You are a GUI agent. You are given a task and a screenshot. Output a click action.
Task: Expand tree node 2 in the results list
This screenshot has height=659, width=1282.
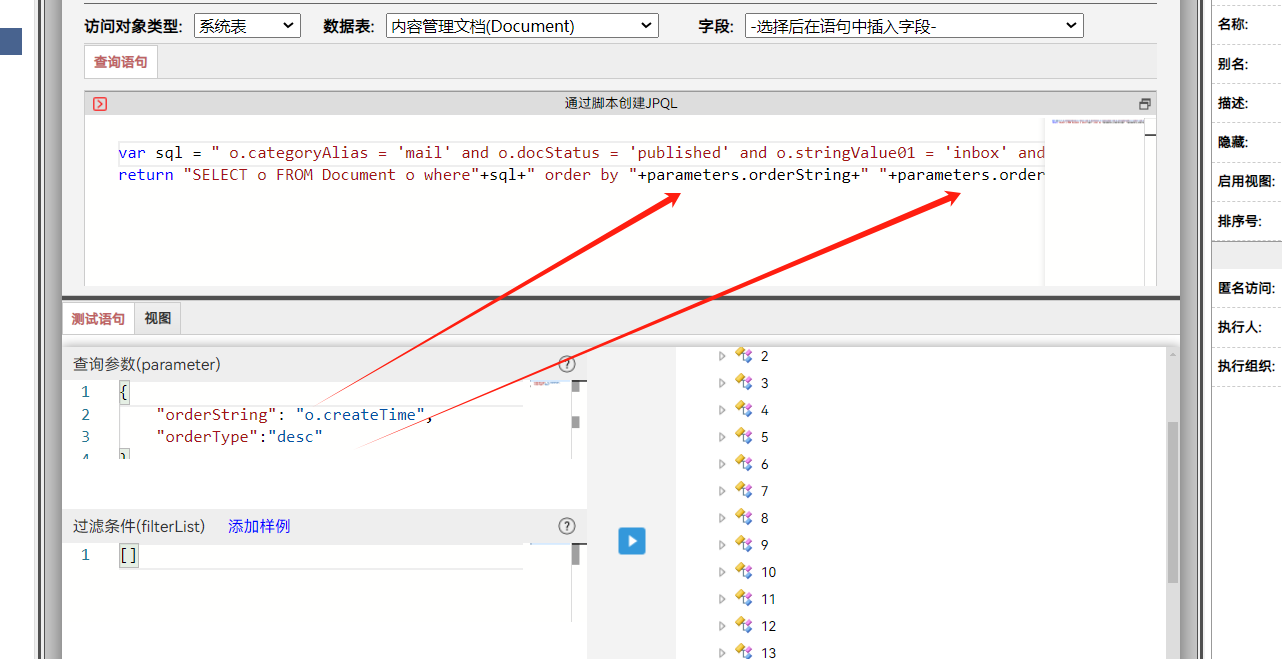[722, 355]
